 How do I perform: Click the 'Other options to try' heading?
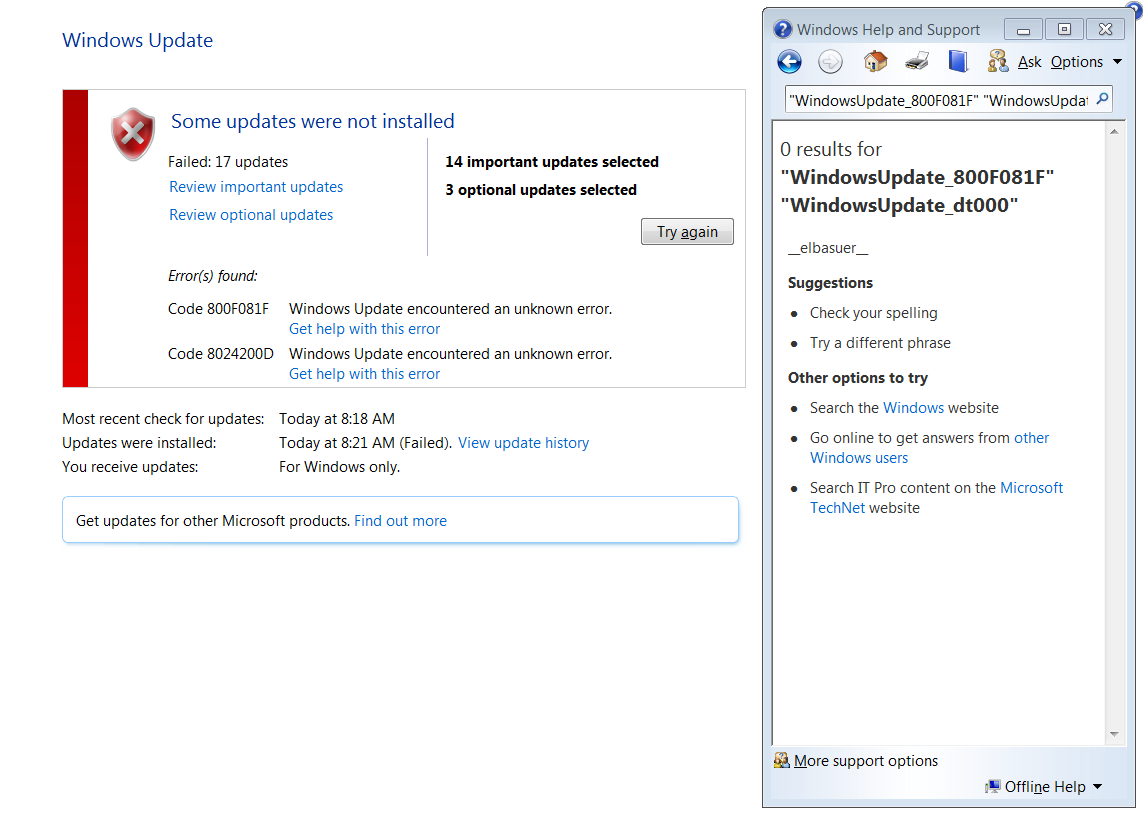pyautogui.click(x=858, y=378)
